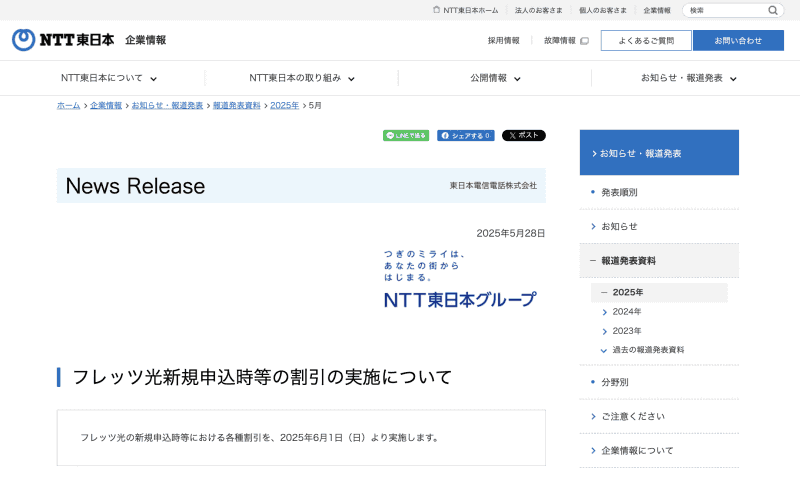Open the 採用情報 link
Screen dimensions: 800x477
click(504, 40)
